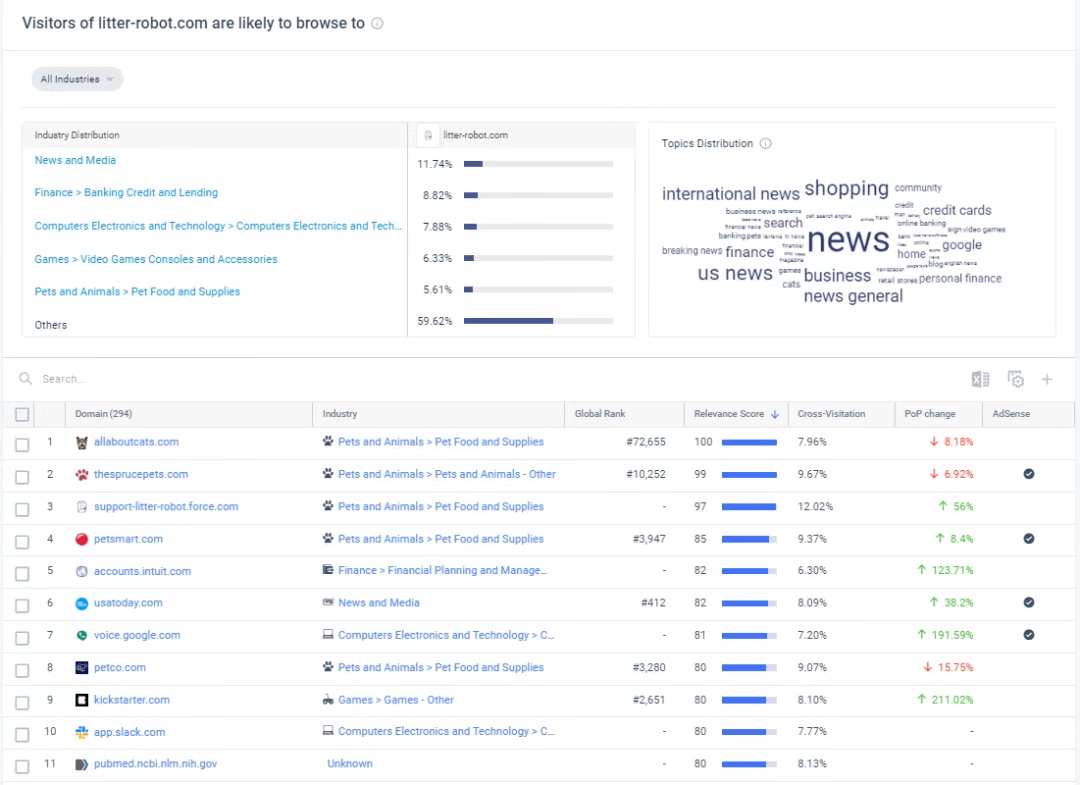Open the All Industries dropdown
The width and height of the screenshot is (1080, 785).
(77, 79)
